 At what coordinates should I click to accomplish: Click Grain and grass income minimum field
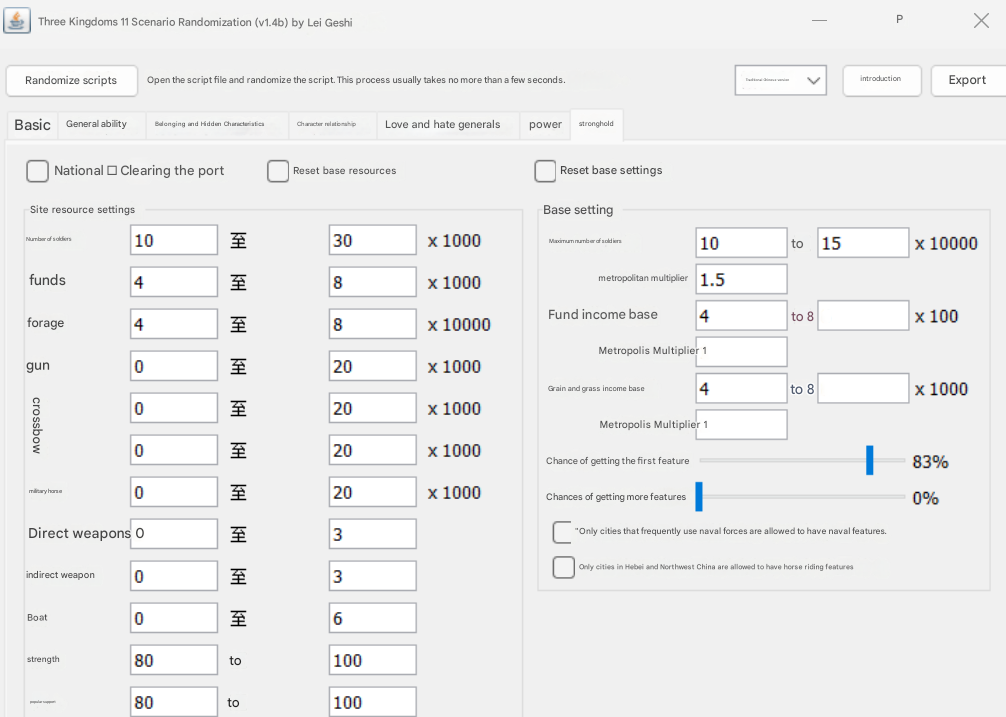point(742,389)
